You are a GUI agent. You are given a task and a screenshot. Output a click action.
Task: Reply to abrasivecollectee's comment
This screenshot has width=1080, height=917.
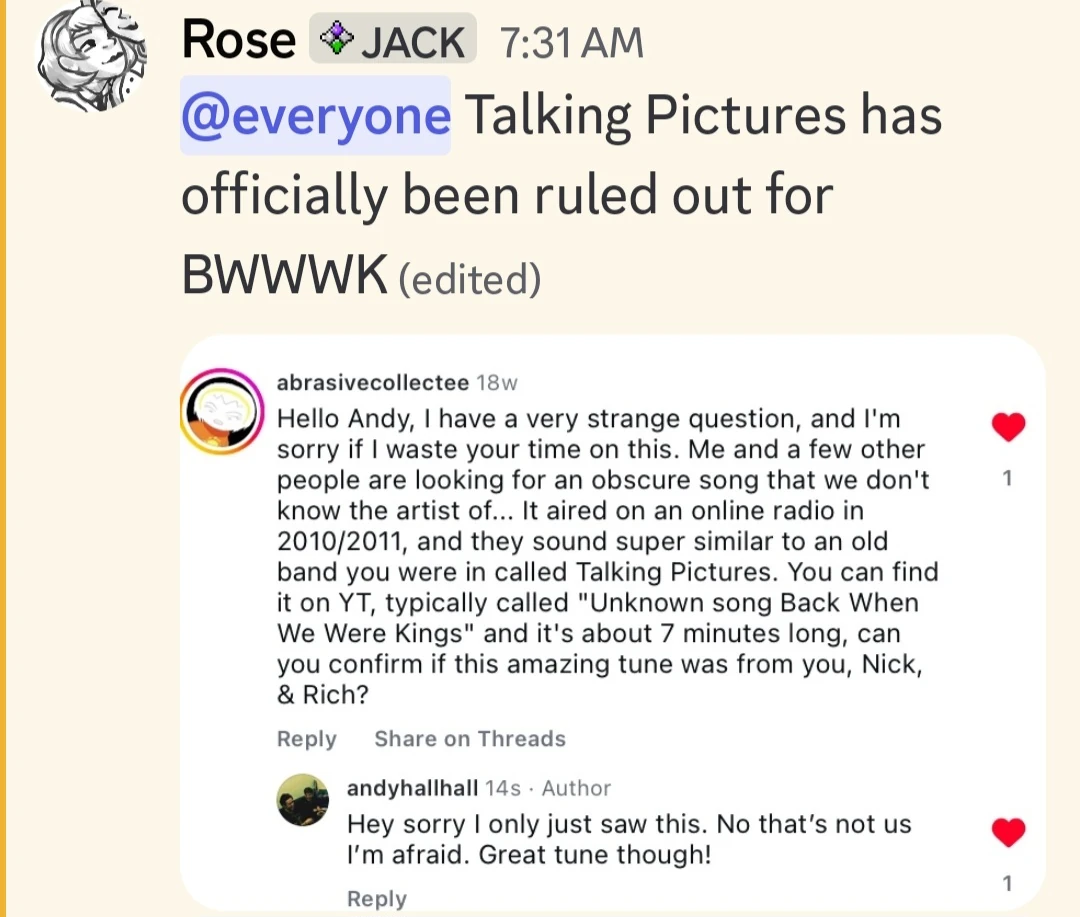pos(306,739)
